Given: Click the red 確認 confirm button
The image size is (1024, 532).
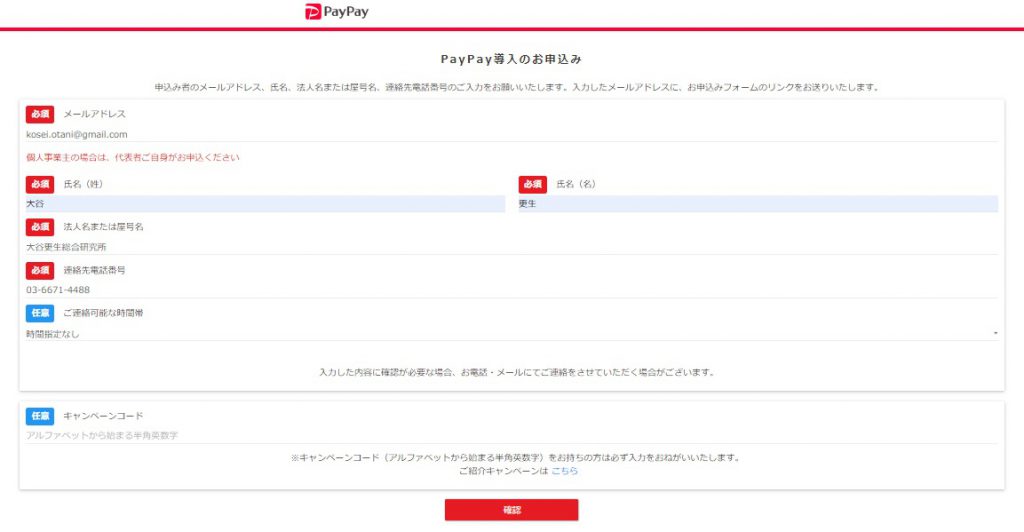Looking at the screenshot, I should pyautogui.click(x=511, y=510).
